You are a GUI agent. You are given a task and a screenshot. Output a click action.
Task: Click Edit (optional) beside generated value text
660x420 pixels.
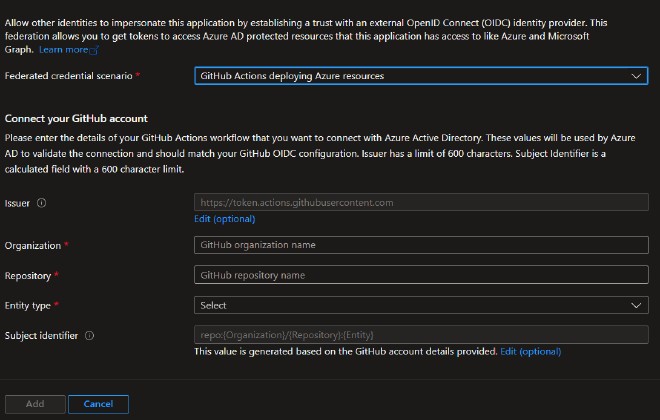tap(530, 351)
